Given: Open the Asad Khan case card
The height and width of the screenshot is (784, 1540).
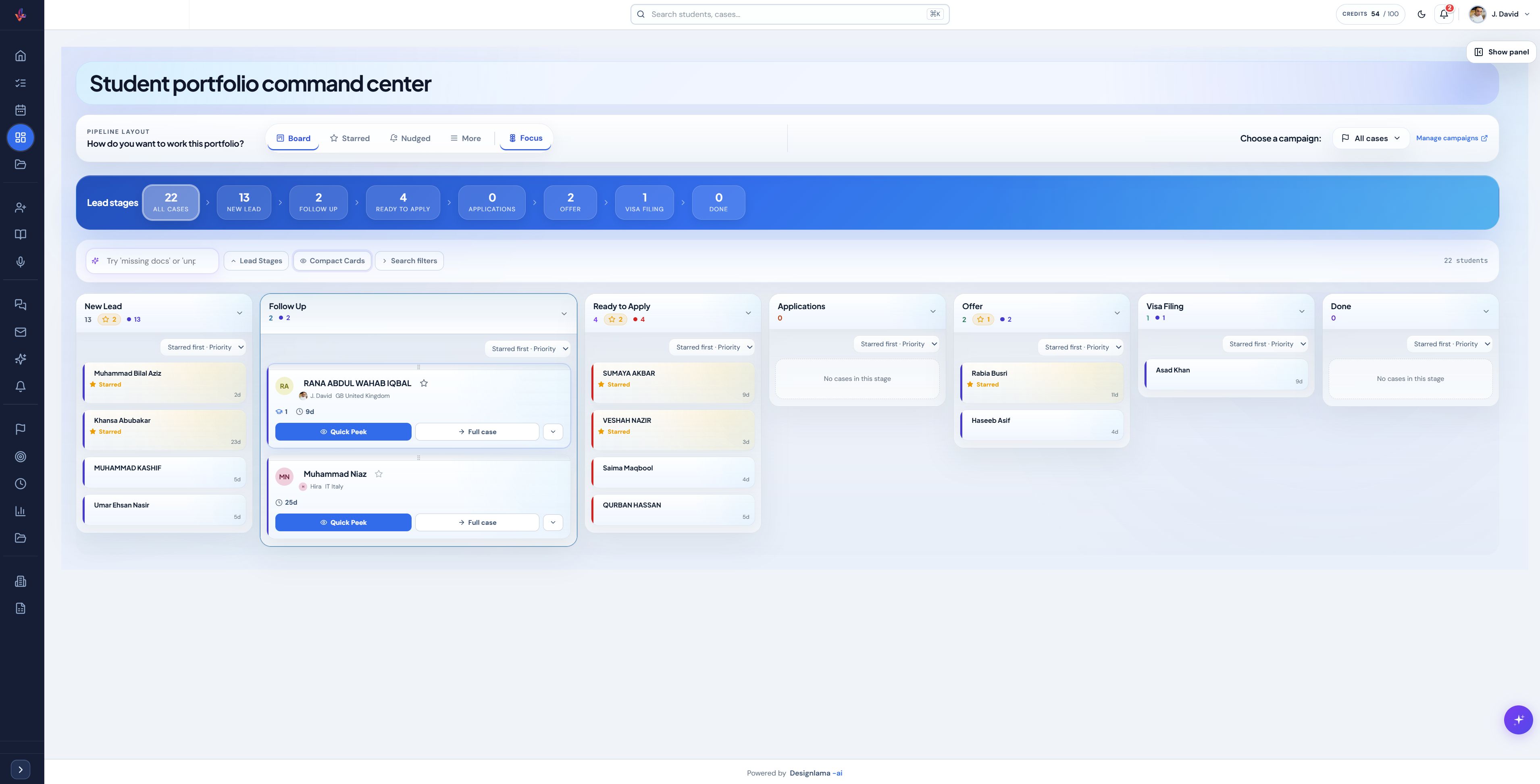Looking at the screenshot, I should 1226,374.
